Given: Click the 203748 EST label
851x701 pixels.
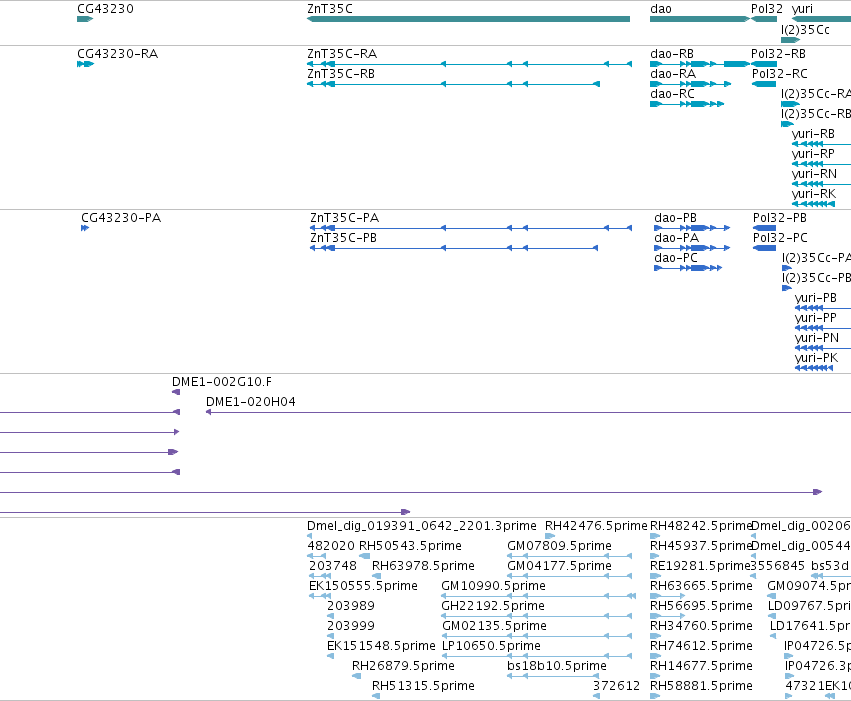Looking at the screenshot, I should click(333, 566).
